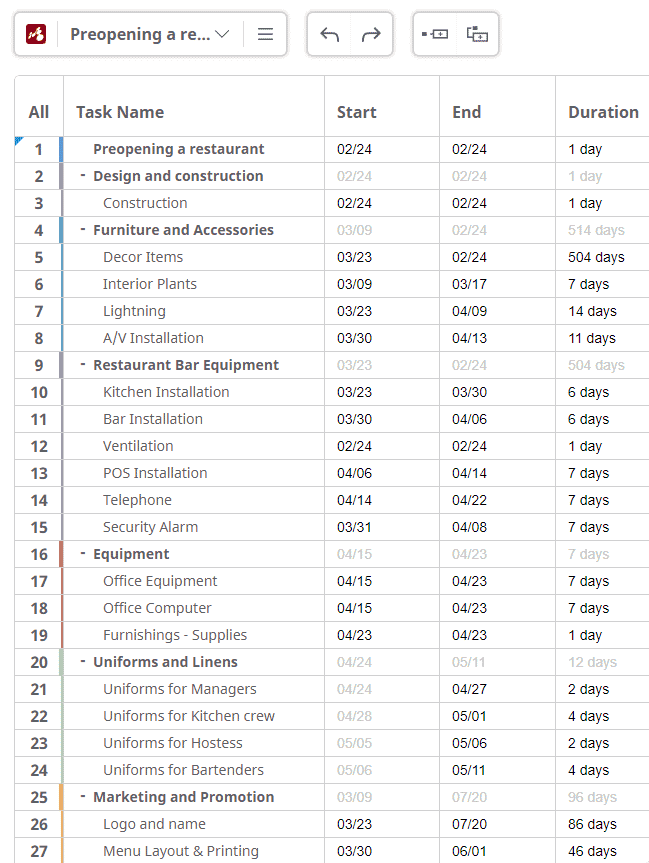Select the 'Decor Items' task
The image size is (649, 863).
tap(143, 257)
